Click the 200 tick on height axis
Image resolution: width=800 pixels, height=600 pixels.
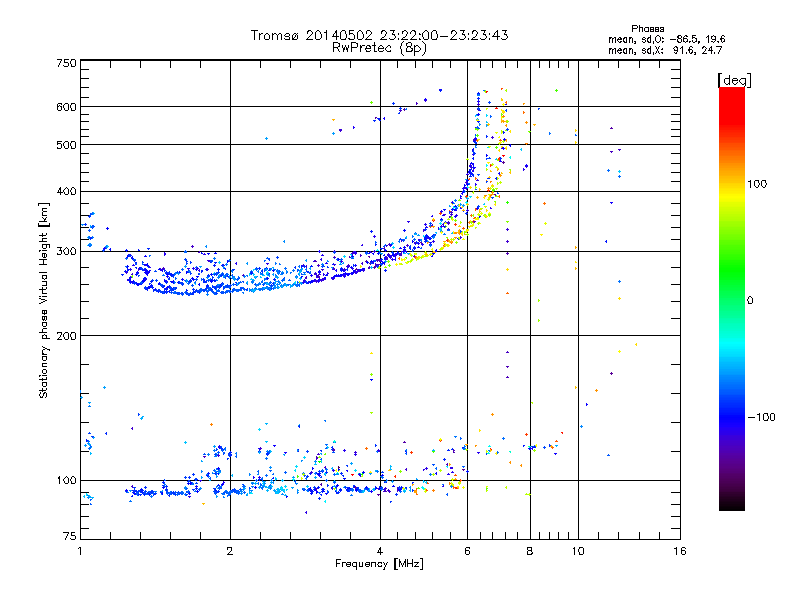(66, 336)
